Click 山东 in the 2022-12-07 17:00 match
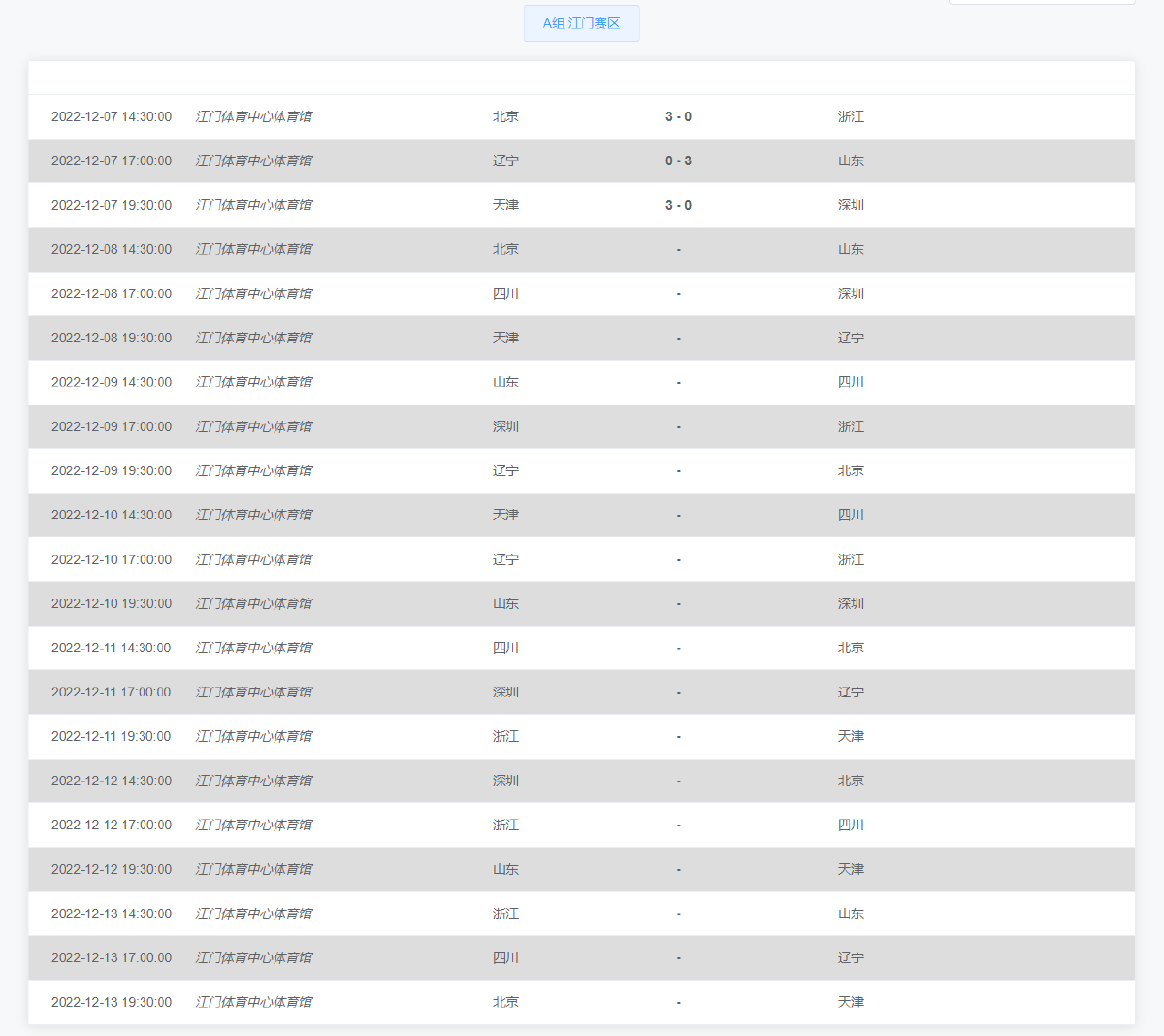 (851, 161)
